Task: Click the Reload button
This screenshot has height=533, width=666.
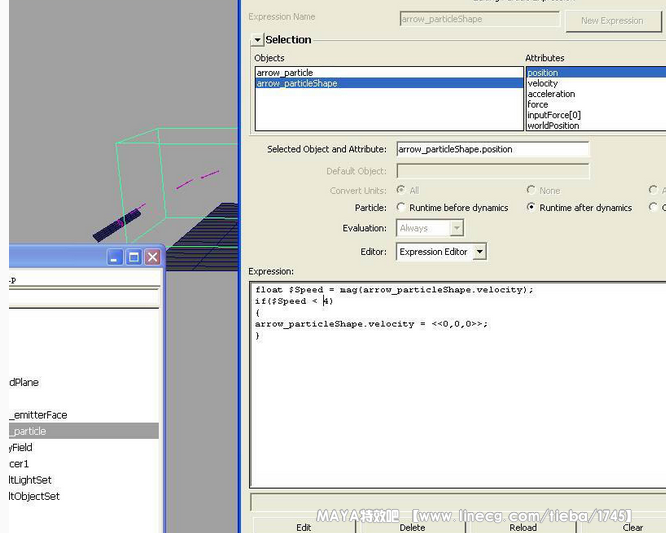Action: pyautogui.click(x=523, y=527)
